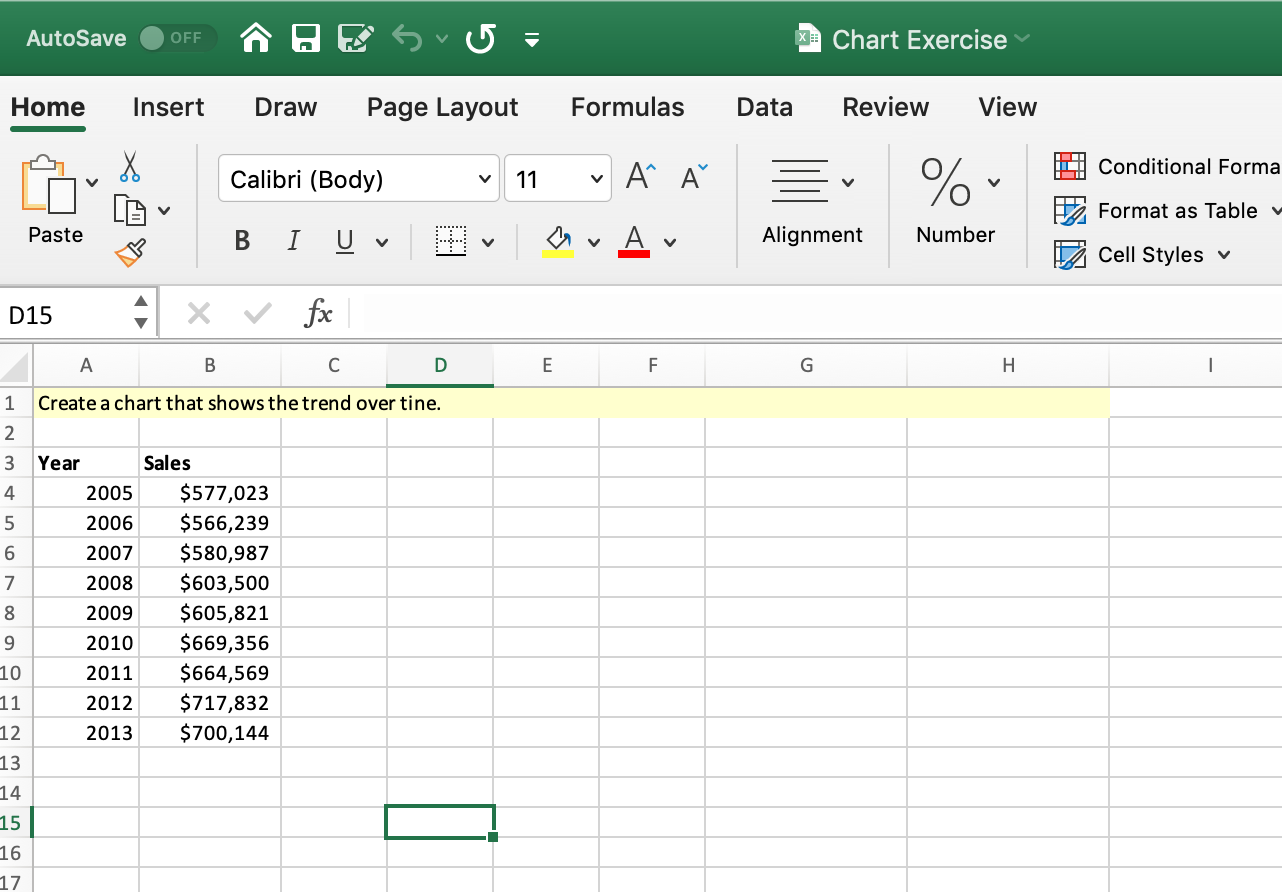Apply underline to the selected cell
Screen dimensions: 1282x892
point(343,241)
